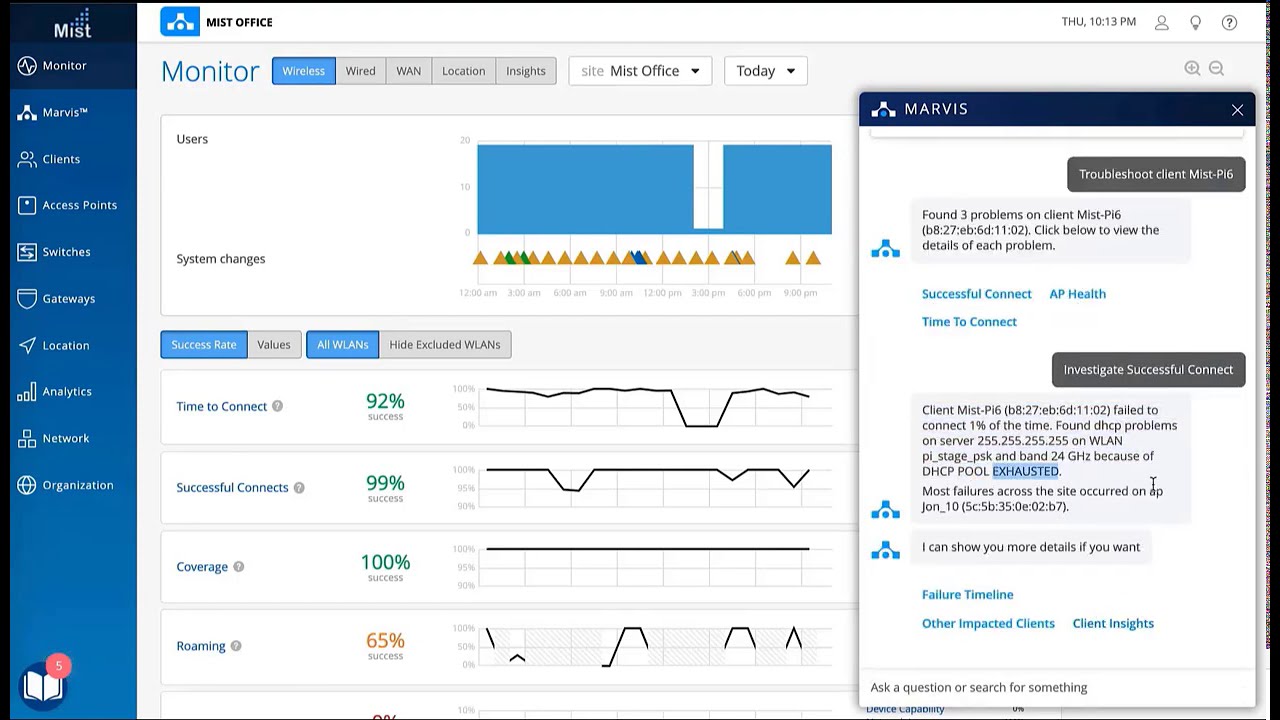Open the lightbulb notifications icon
Image resolution: width=1280 pixels, height=720 pixels.
point(1195,22)
